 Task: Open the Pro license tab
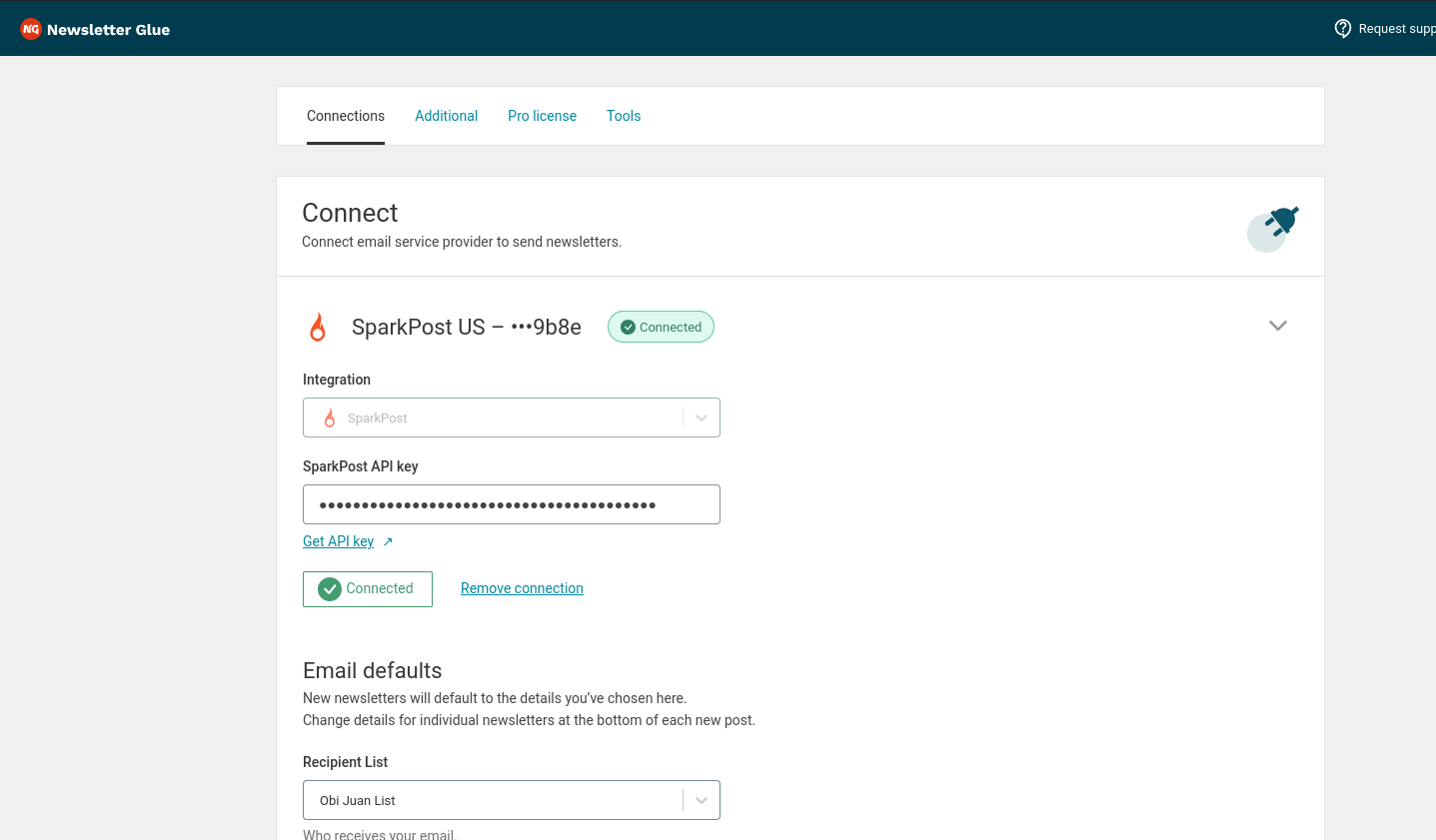tap(542, 116)
